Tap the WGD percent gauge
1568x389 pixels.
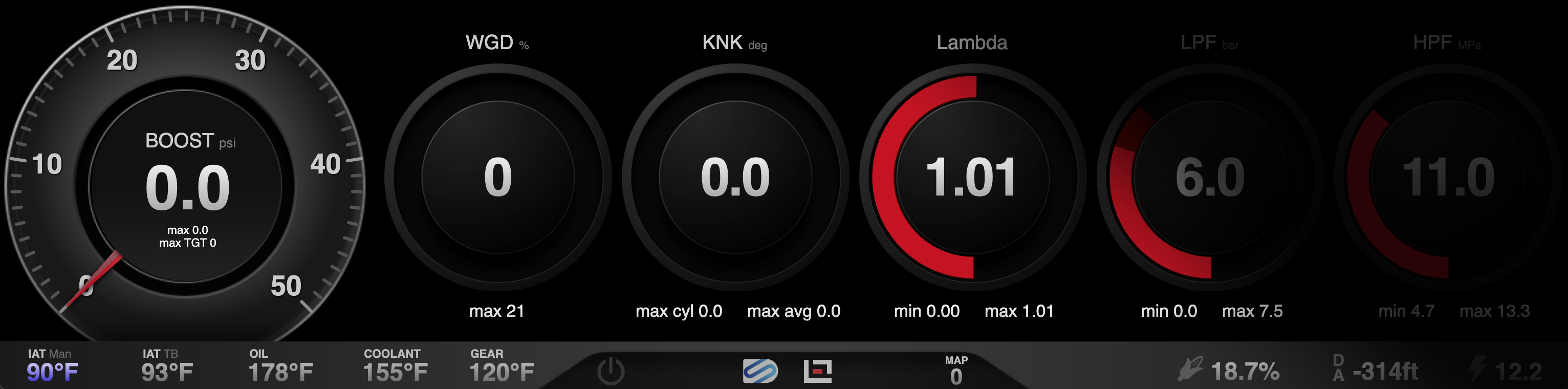point(497,177)
